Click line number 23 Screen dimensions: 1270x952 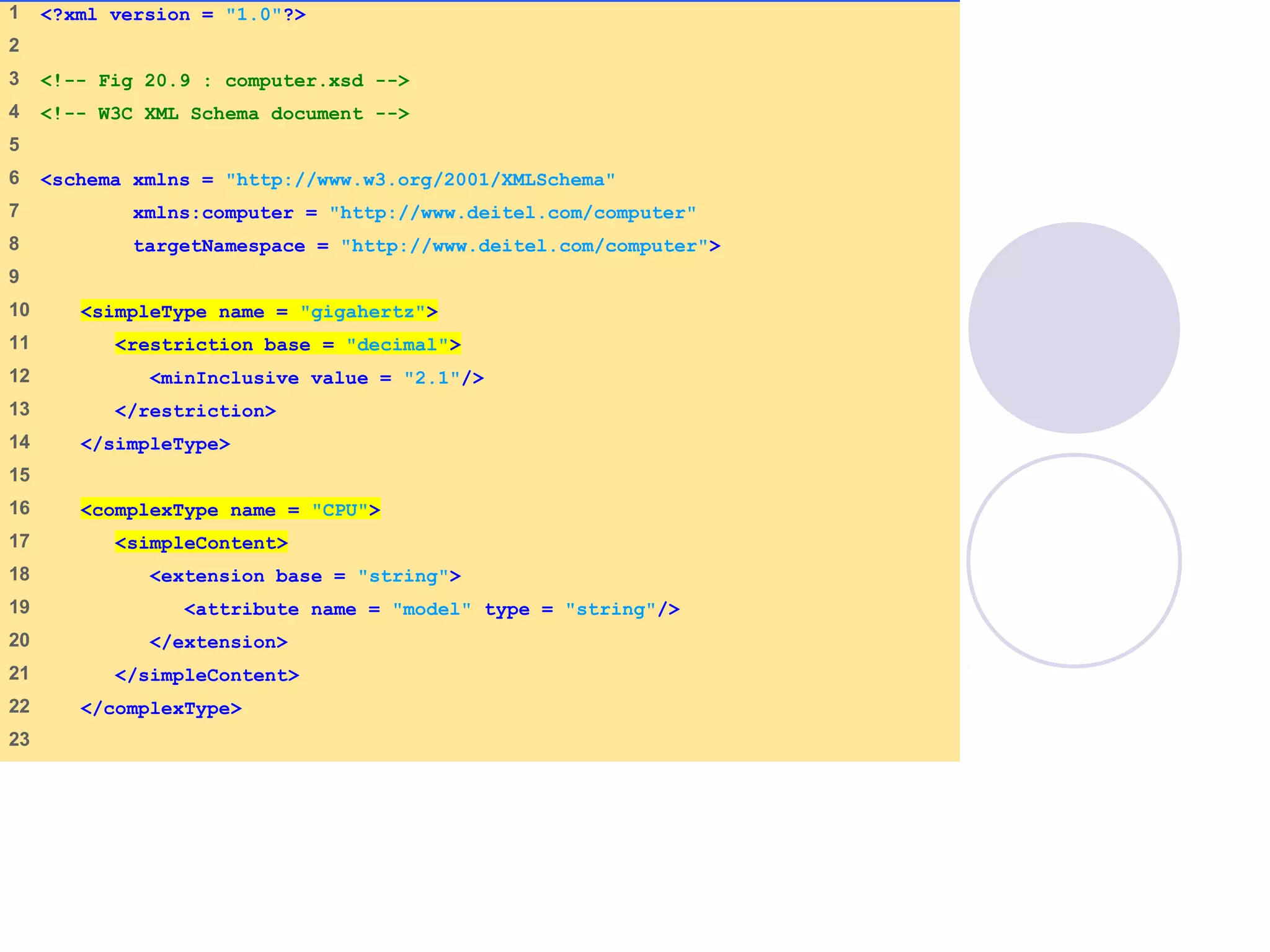click(x=19, y=739)
